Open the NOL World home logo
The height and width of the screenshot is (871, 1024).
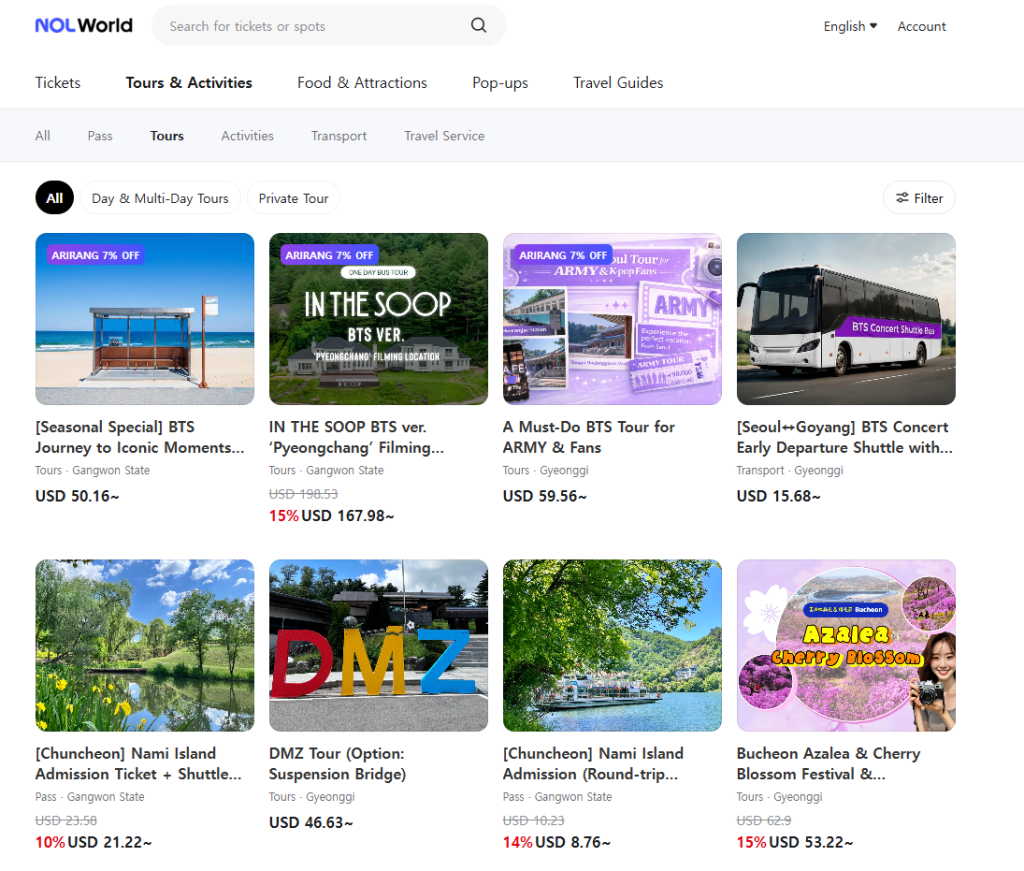point(83,26)
